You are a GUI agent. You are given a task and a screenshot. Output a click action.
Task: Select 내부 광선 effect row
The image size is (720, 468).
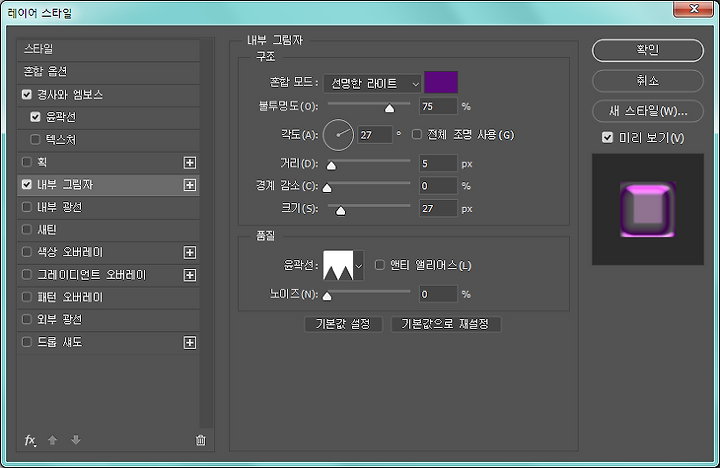point(108,207)
